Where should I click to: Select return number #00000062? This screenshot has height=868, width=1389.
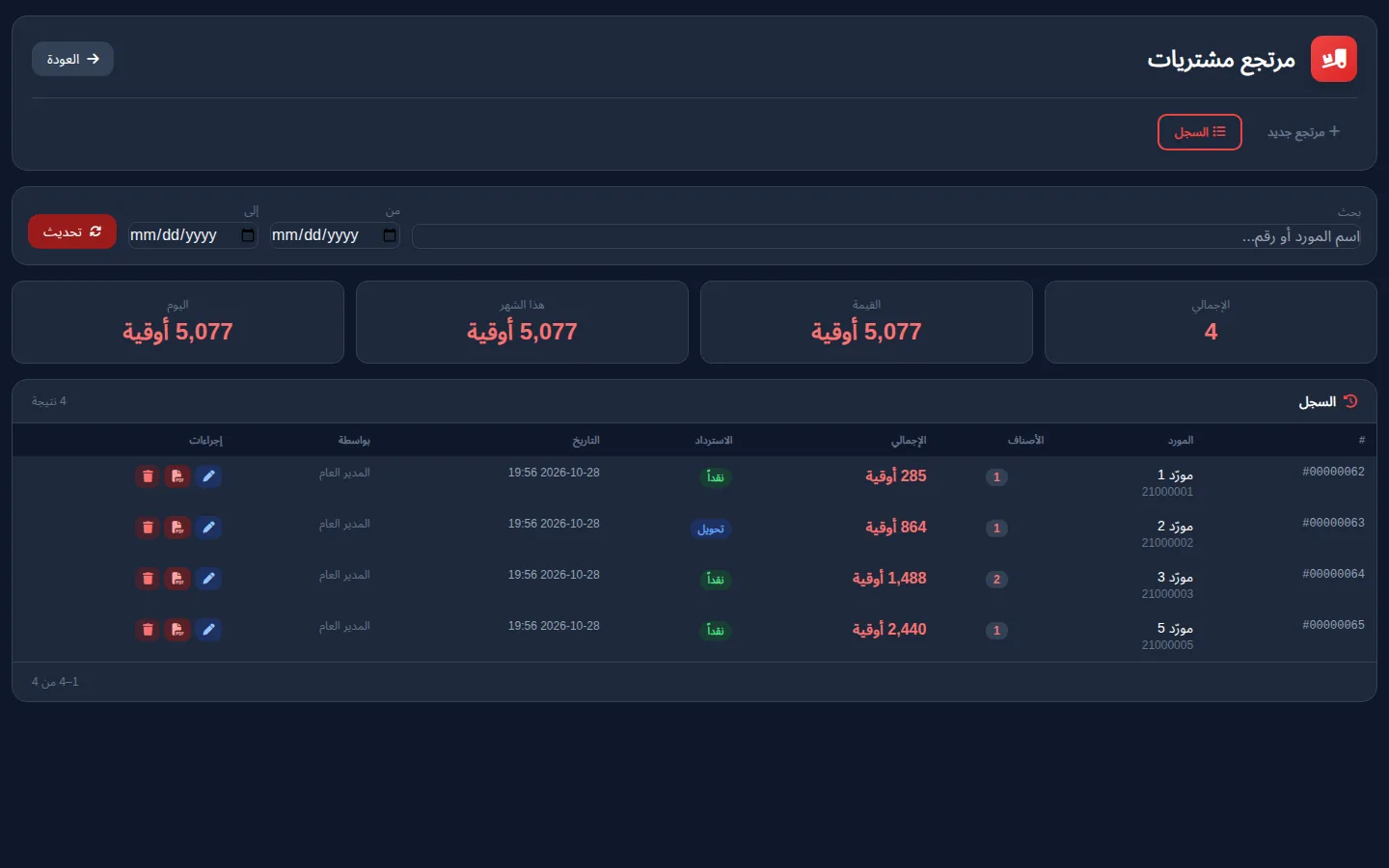click(x=1333, y=472)
